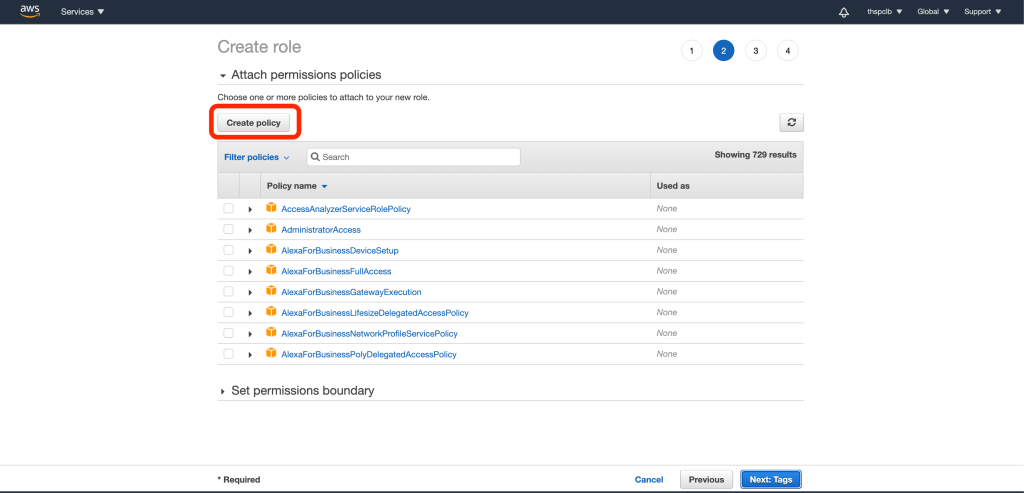Select the AccessAnalyzerServiceRolePolicy checkbox
Image resolution: width=1024 pixels, height=493 pixels.
click(x=228, y=208)
